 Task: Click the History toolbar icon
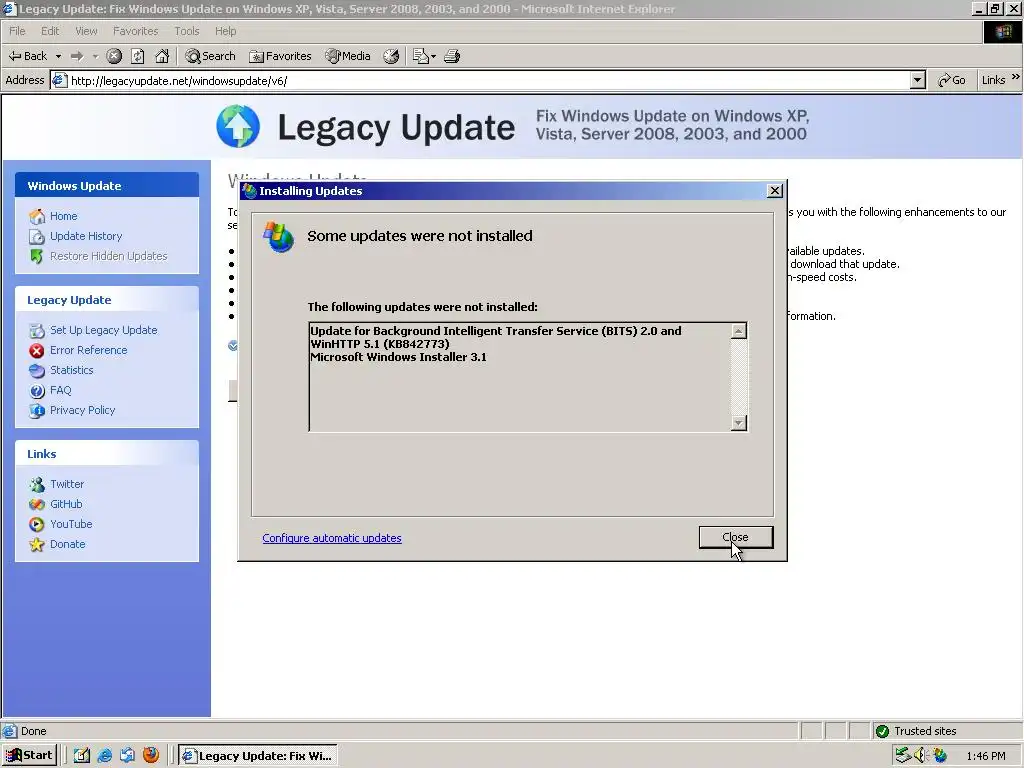coord(391,56)
